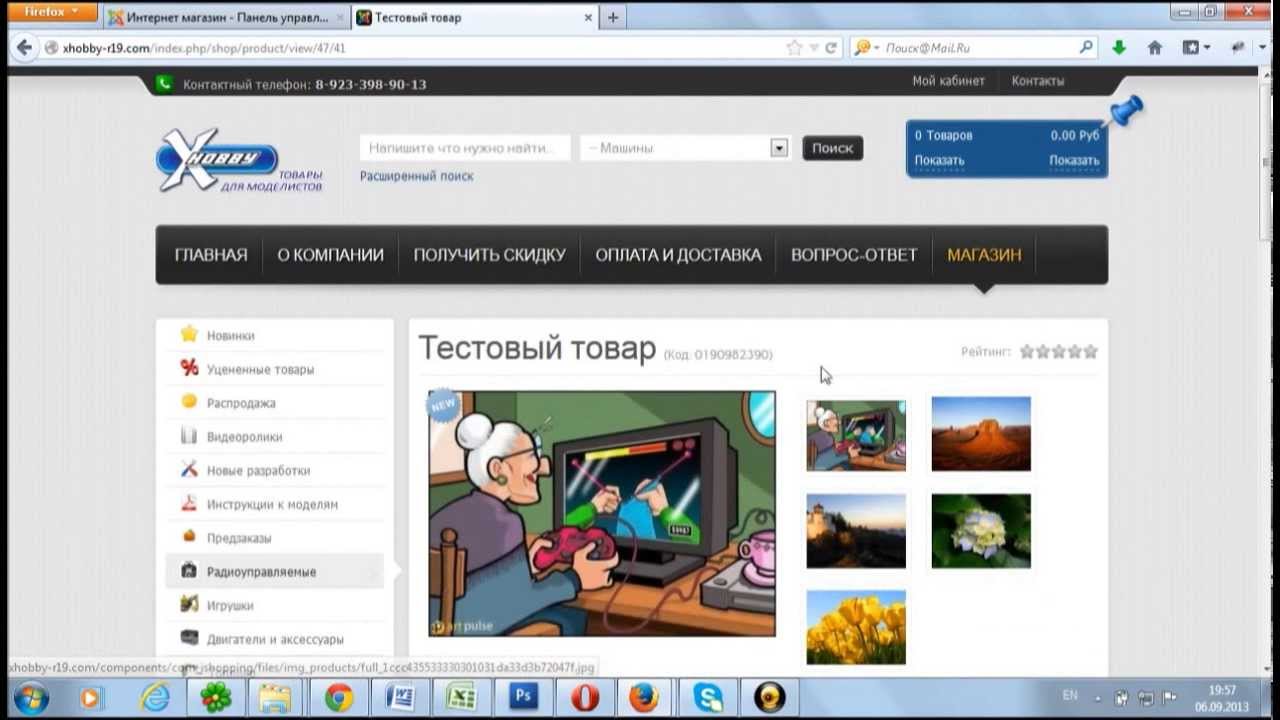Open the О КОМПАНИИ menu item
Viewport: 1280px width, 720px height.
(x=330, y=255)
